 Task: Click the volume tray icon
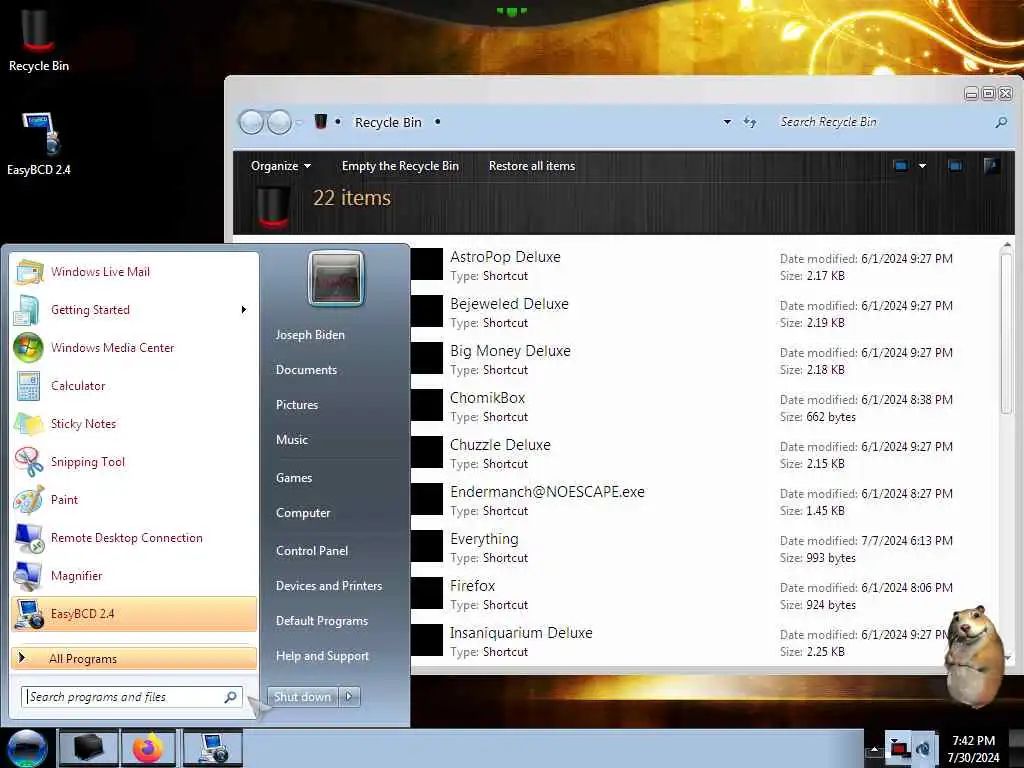tap(923, 748)
